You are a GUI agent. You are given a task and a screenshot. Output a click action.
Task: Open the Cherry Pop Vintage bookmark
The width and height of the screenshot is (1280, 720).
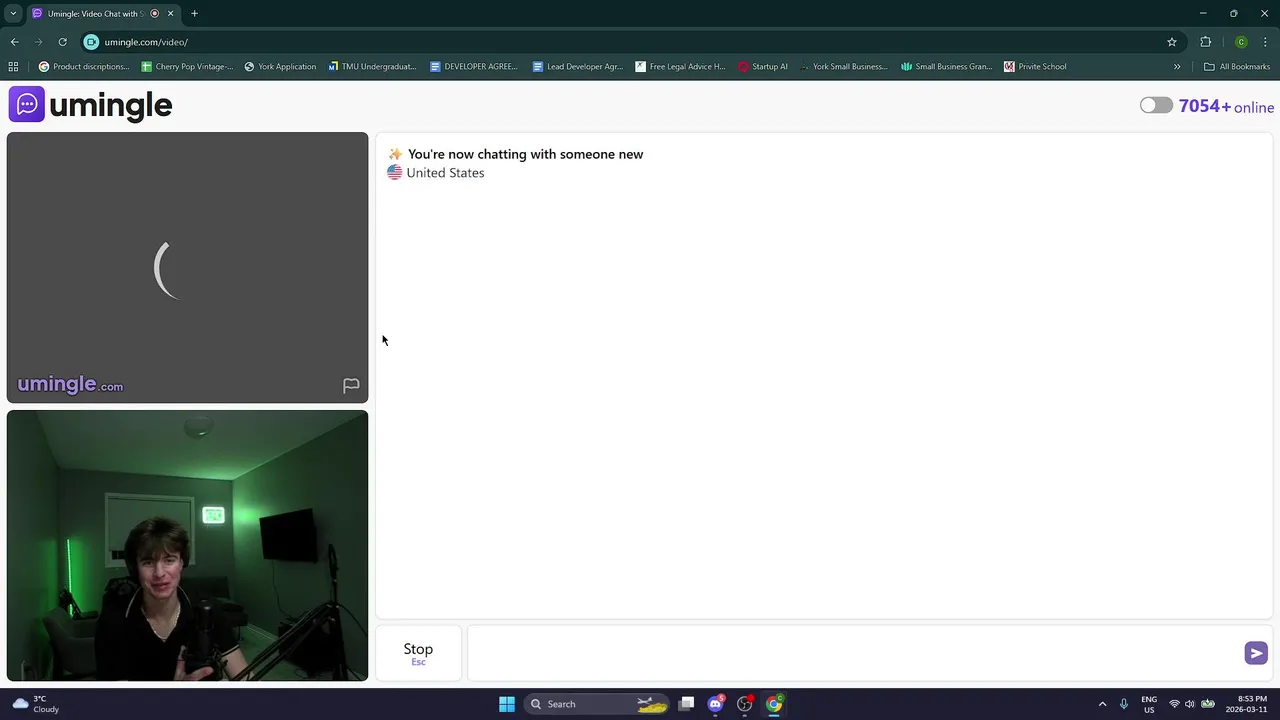click(x=187, y=66)
